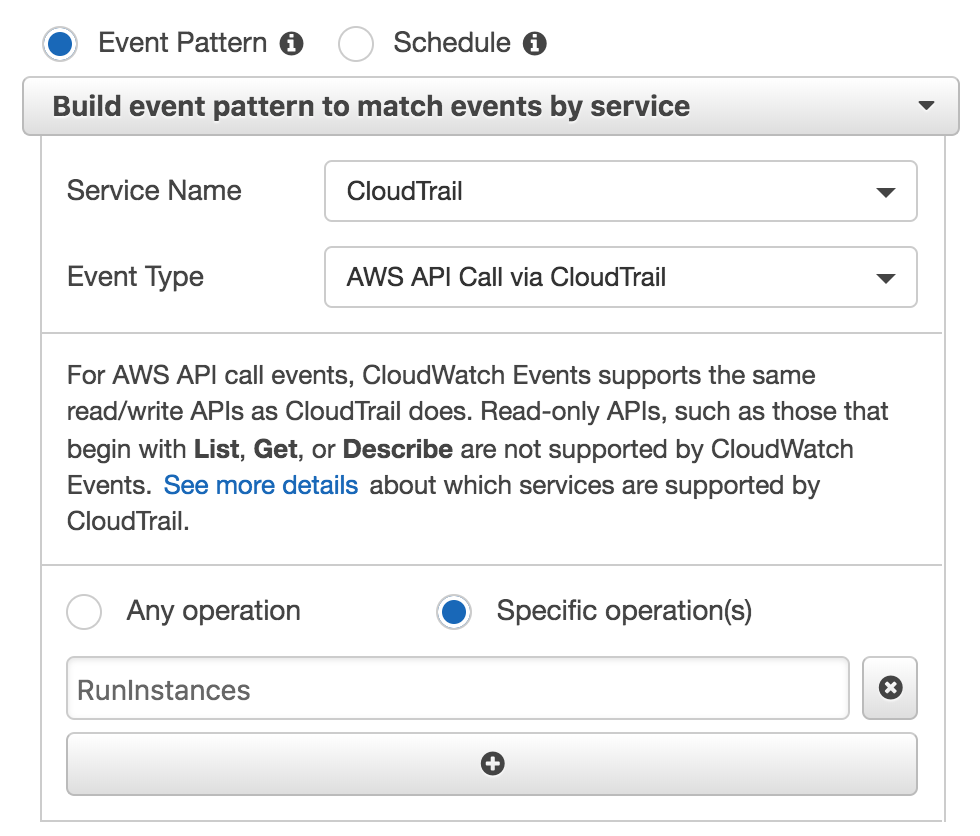The image size is (980, 836).
Task: Open the See more details link
Action: [x=260, y=486]
